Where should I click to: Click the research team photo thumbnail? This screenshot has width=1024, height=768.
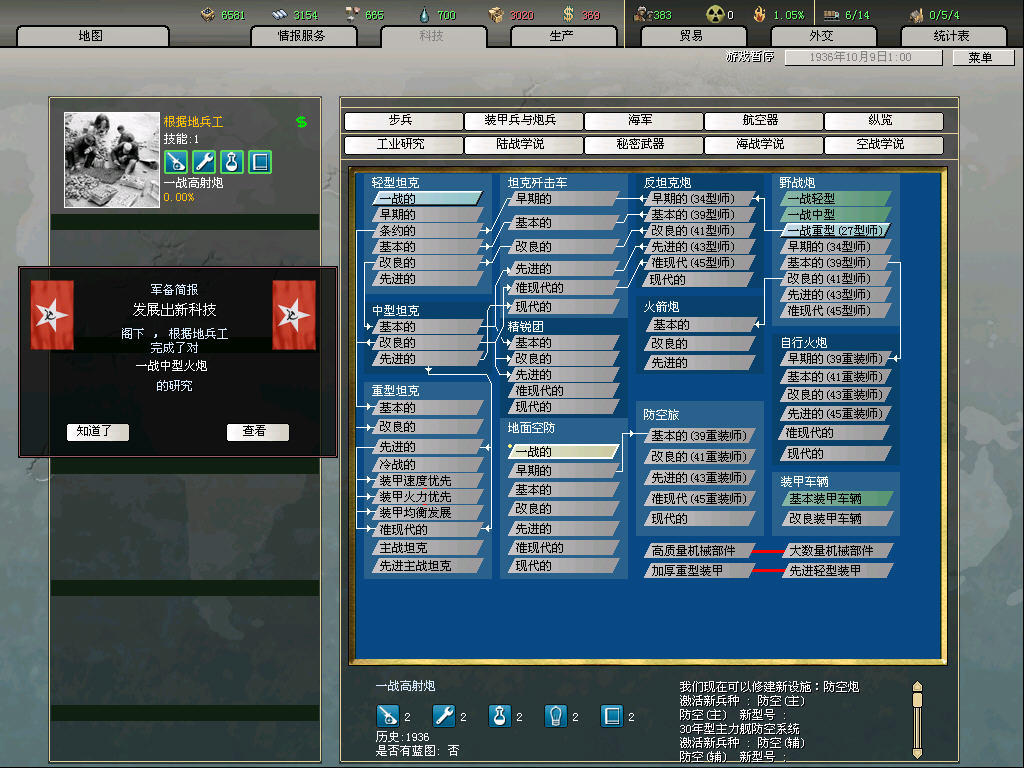112,160
